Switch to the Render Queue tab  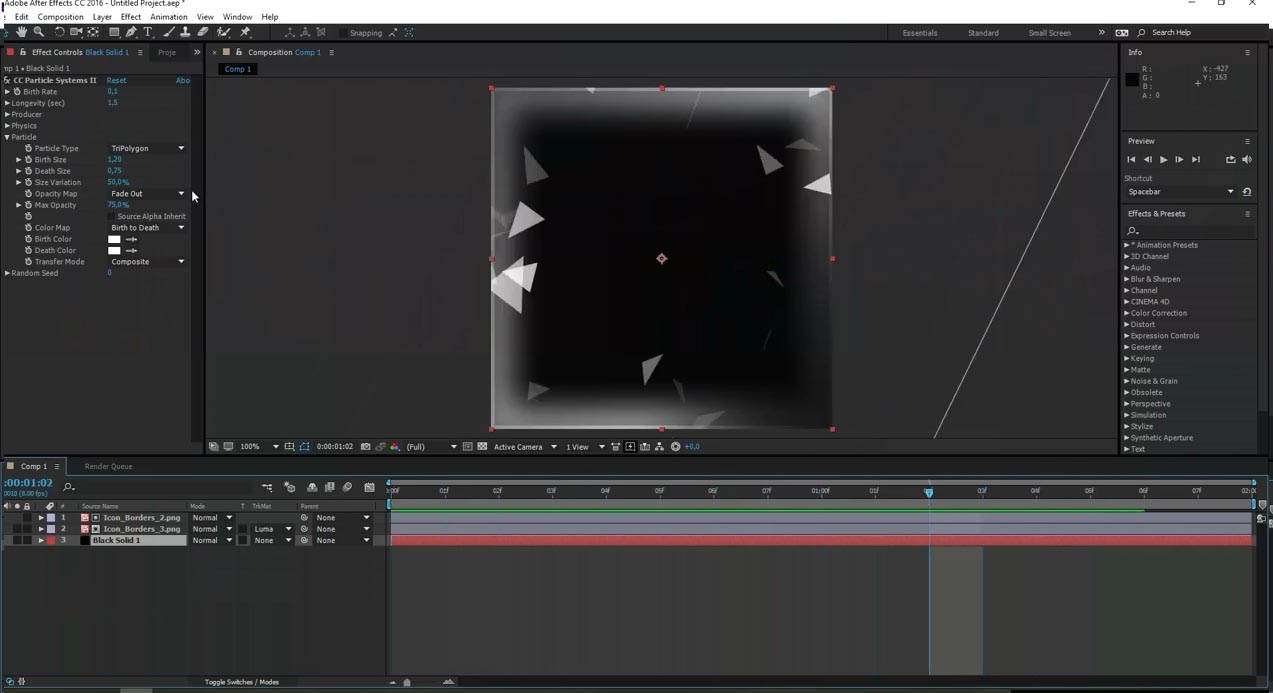(x=108, y=466)
